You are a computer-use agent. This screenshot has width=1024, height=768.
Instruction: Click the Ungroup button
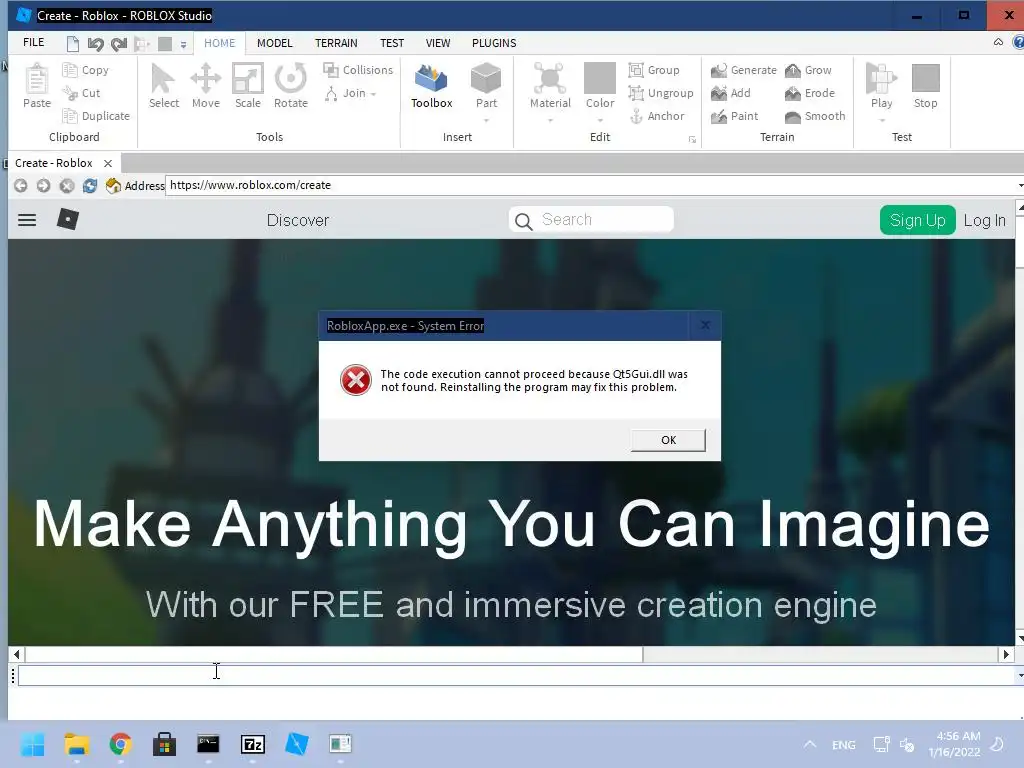(x=661, y=93)
